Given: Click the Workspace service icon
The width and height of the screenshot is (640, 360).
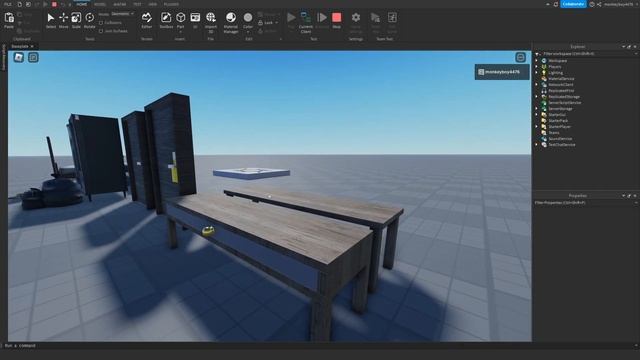Looking at the screenshot, I should tap(544, 60).
